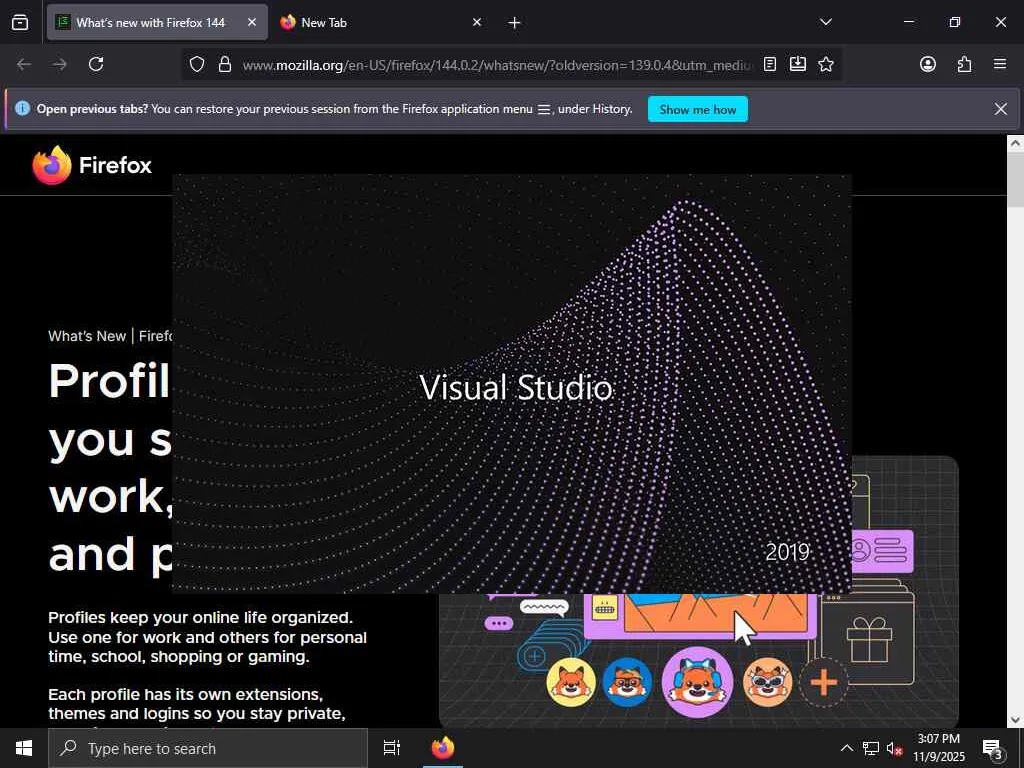The height and width of the screenshot is (768, 1024).
Task: Reload the current page
Action: [96, 64]
